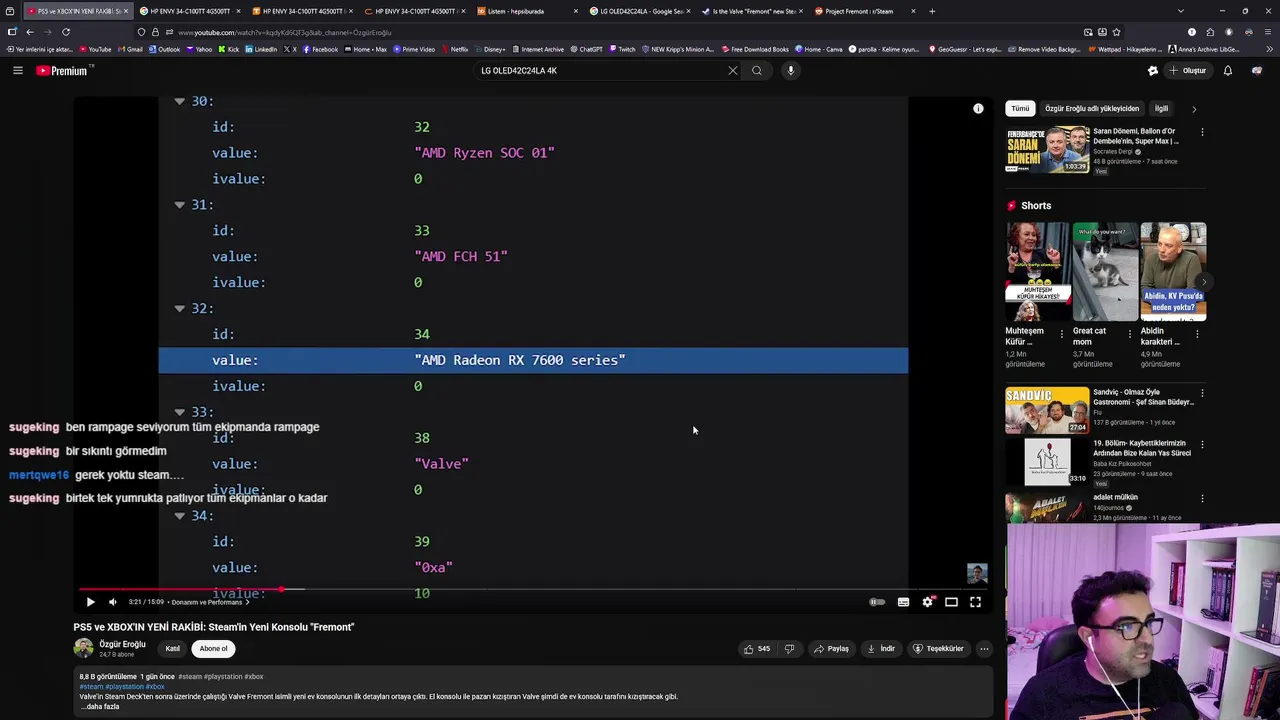The width and height of the screenshot is (1280, 720).
Task: Open Saran Dönemi video thumbnail
Action: coord(1047,149)
